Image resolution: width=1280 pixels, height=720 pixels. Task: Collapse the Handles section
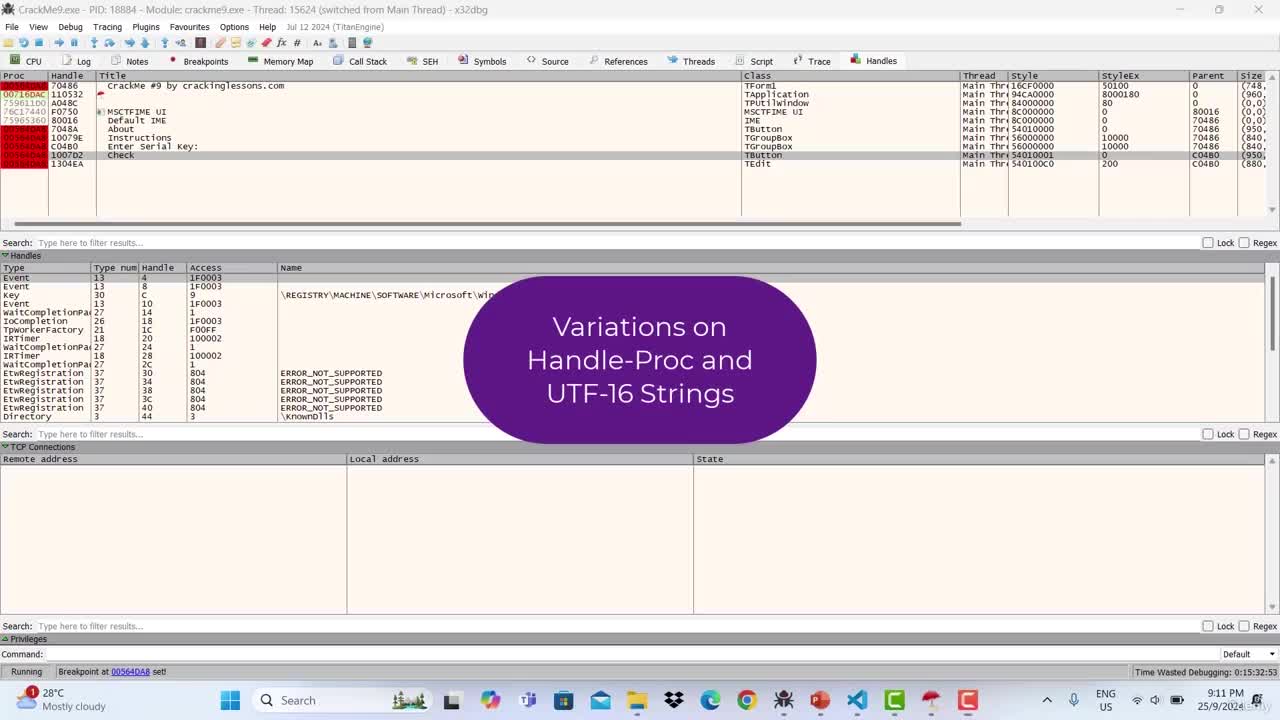click(x=5, y=256)
